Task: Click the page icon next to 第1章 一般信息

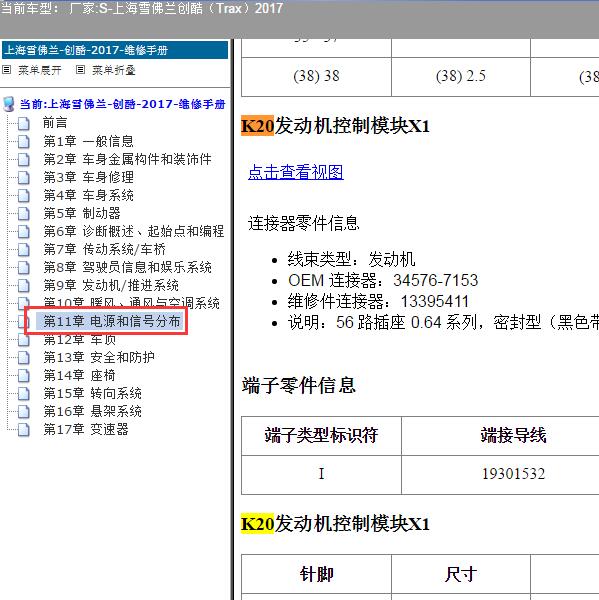Action: click(24, 141)
